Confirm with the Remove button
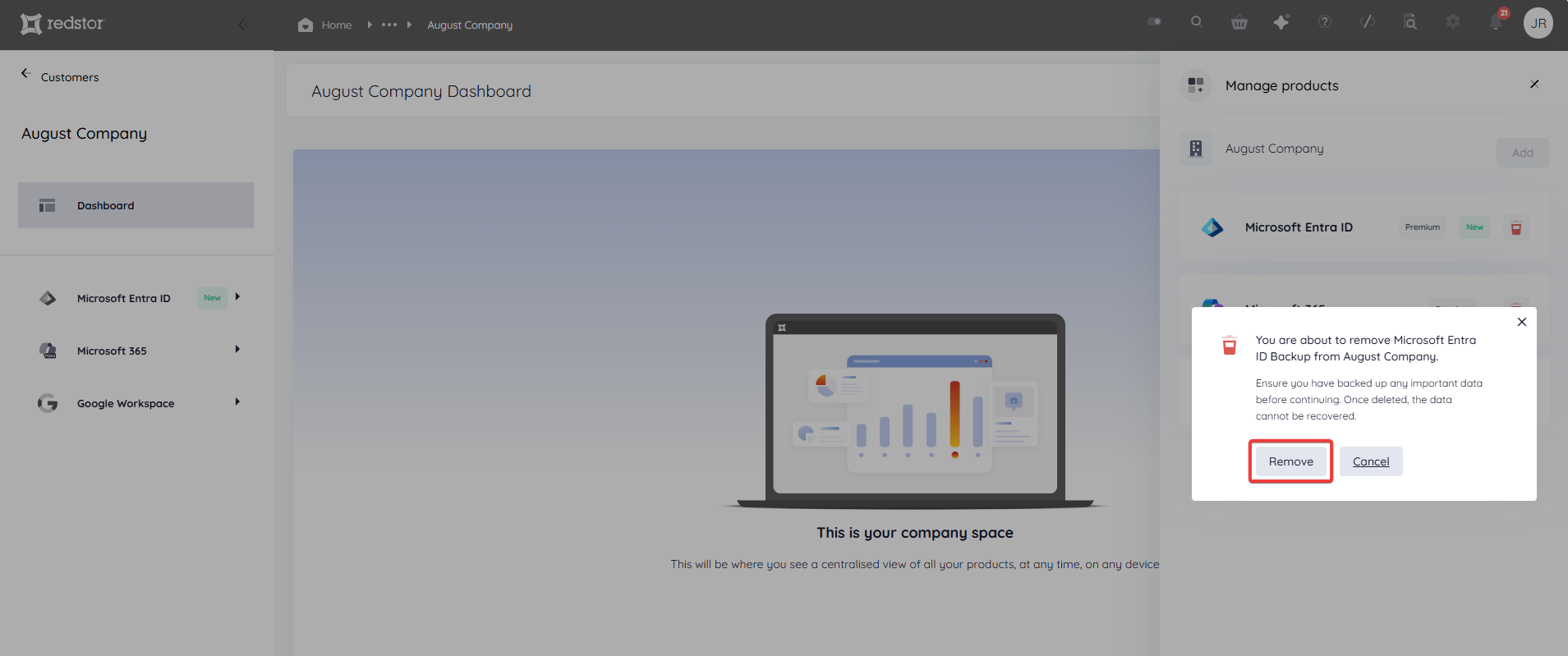The image size is (1568, 656). [x=1291, y=461]
